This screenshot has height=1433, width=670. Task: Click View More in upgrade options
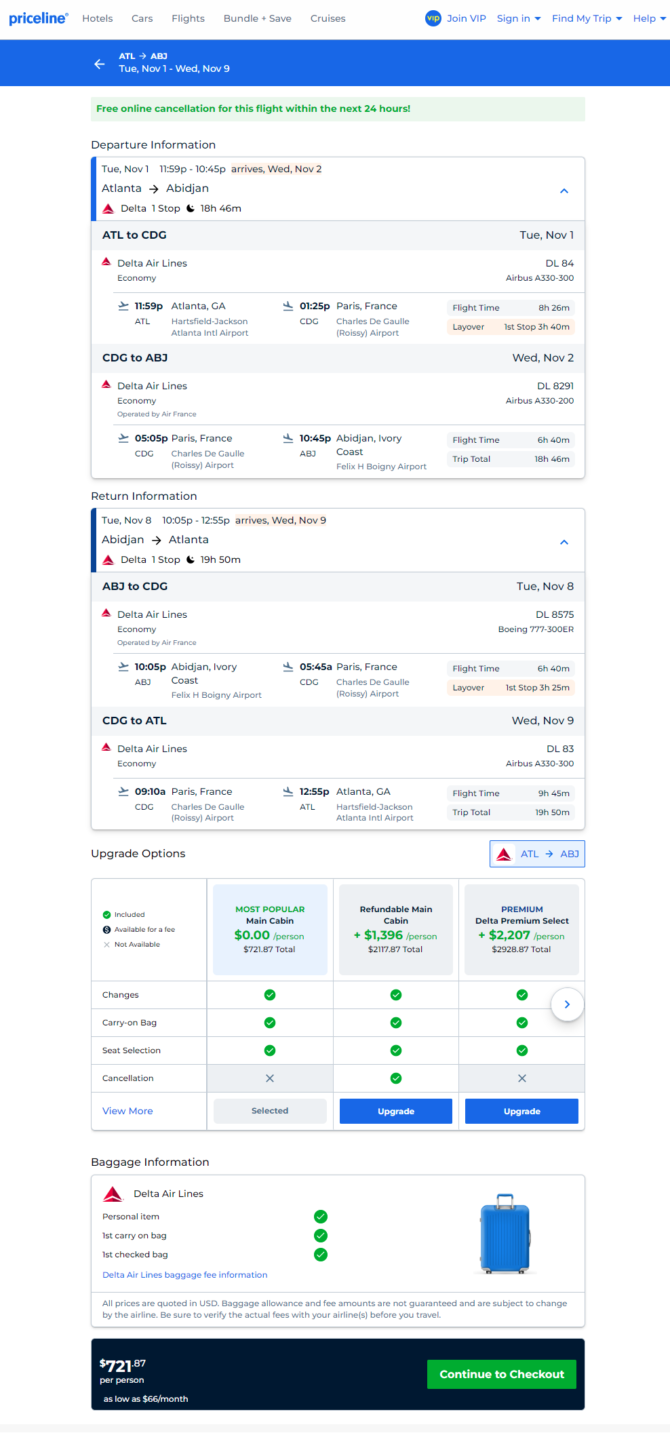[127, 1111]
